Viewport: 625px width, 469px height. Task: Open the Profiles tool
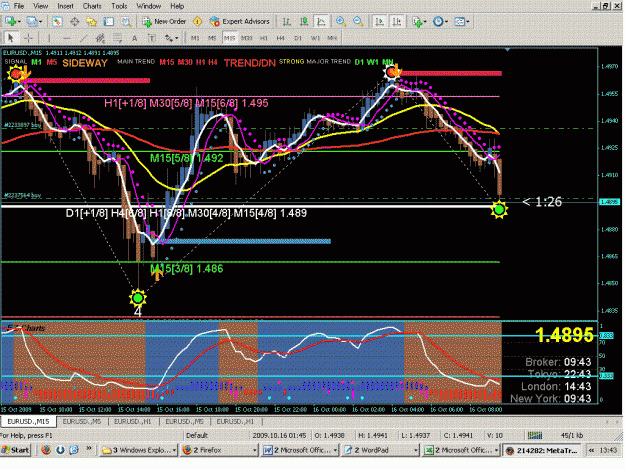tap(31, 22)
